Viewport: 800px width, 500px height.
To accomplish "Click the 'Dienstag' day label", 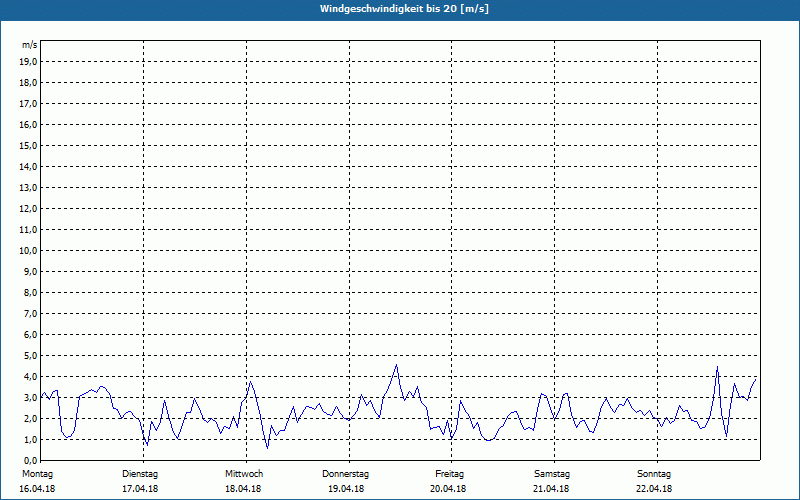I will (140, 474).
